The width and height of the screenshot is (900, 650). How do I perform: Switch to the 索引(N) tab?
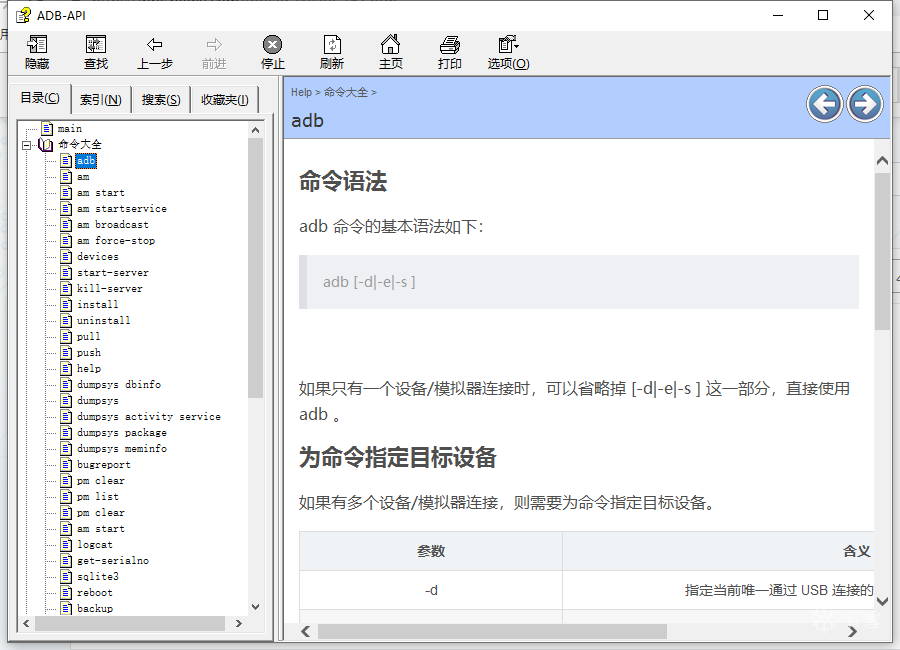[100, 100]
